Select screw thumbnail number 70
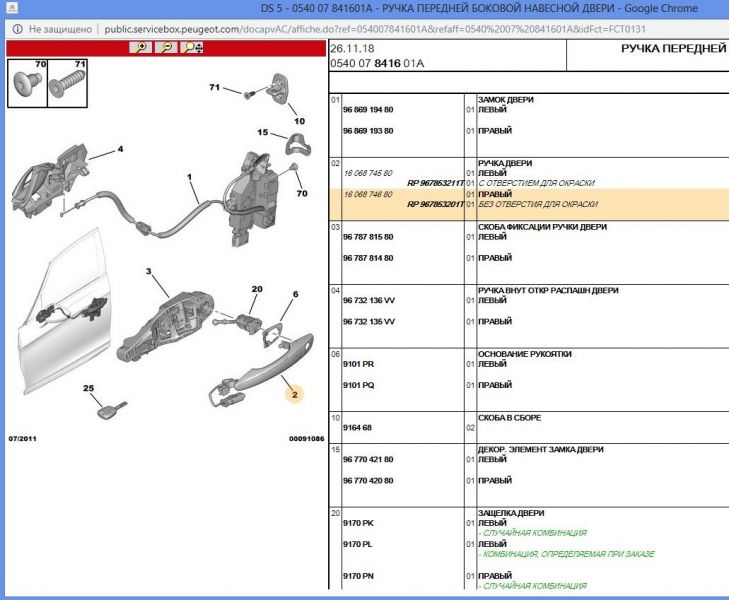Viewport: 729px width, 600px height. click(x=26, y=86)
